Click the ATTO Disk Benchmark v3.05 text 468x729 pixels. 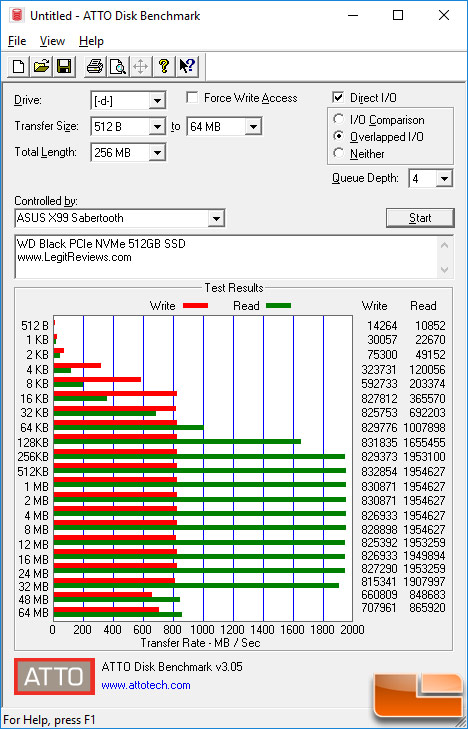click(x=172, y=667)
